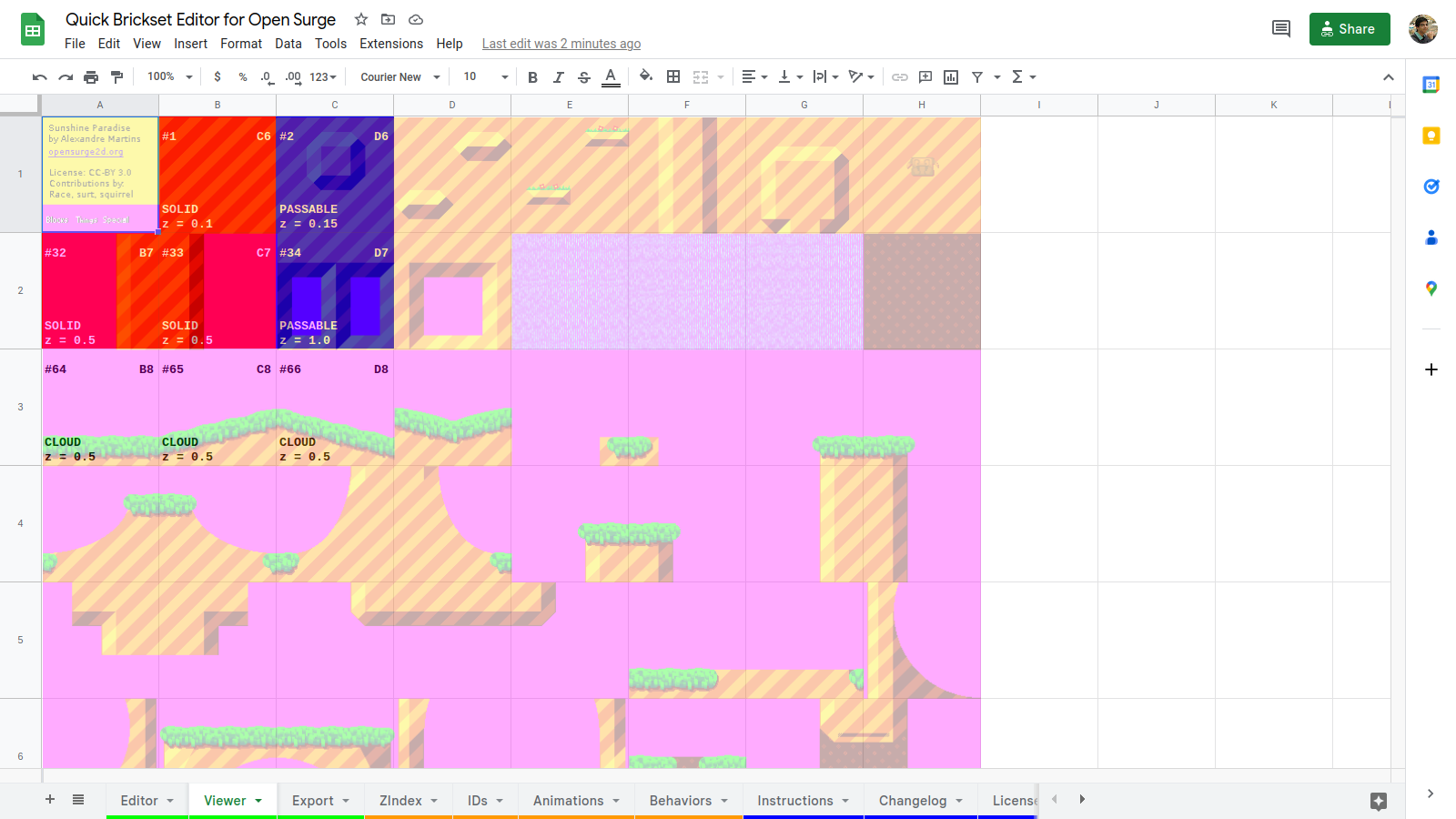Open the fill color picker
1456x819 pixels.
tap(646, 77)
